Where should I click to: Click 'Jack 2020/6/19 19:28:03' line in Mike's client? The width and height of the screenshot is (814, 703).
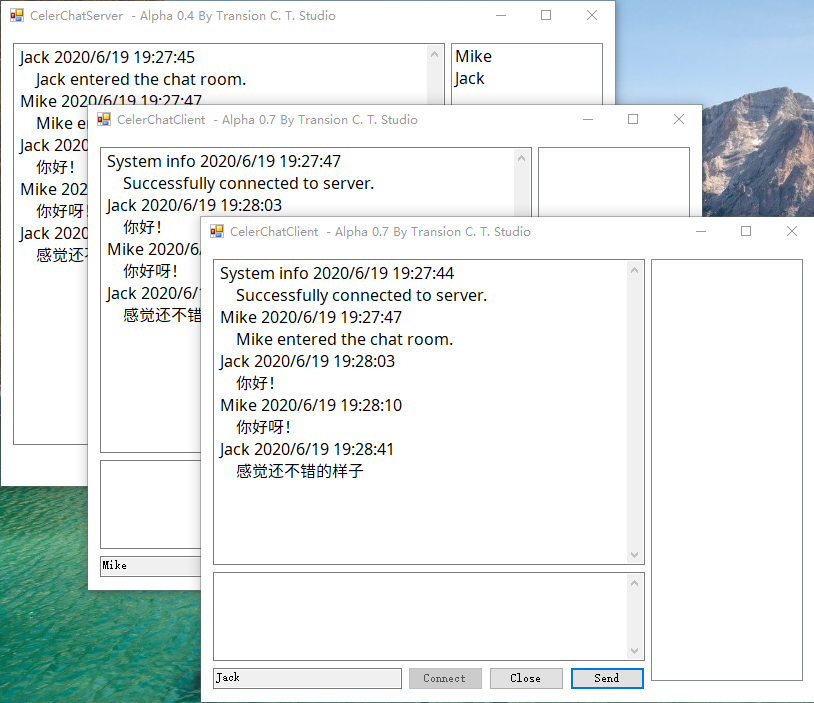click(194, 206)
